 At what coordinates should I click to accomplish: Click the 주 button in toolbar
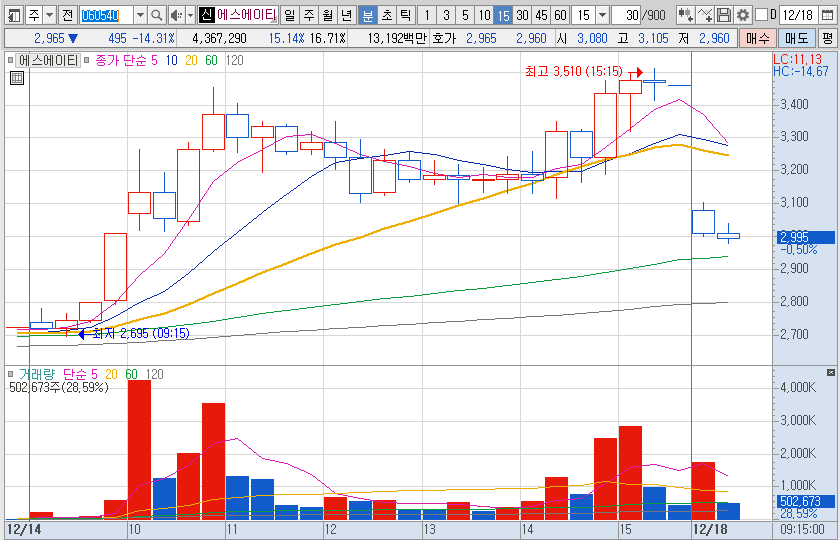pyautogui.click(x=34, y=15)
